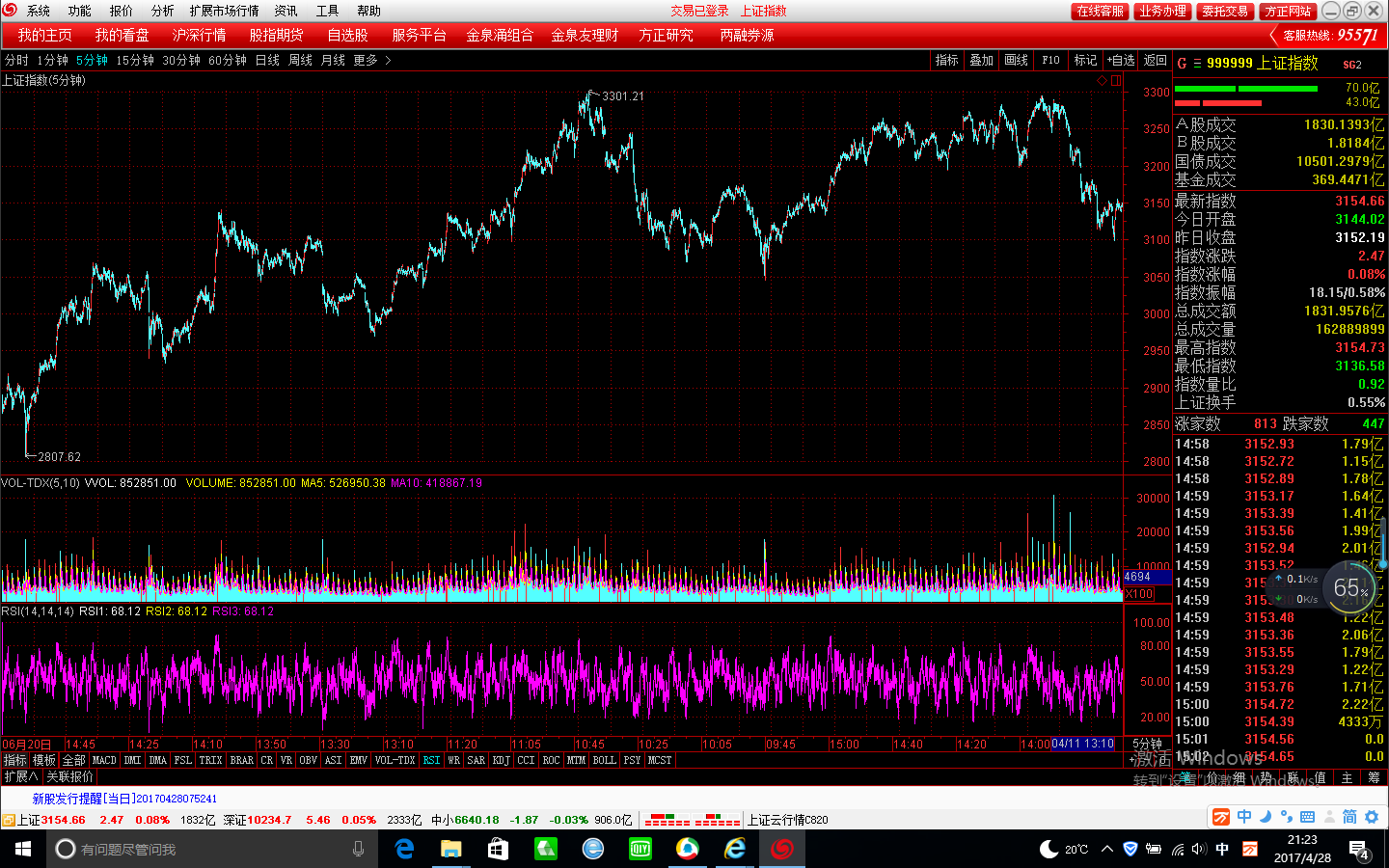This screenshot has height=868, width=1389.
Task: Activate the 画线 drawing tool
Action: (1017, 60)
